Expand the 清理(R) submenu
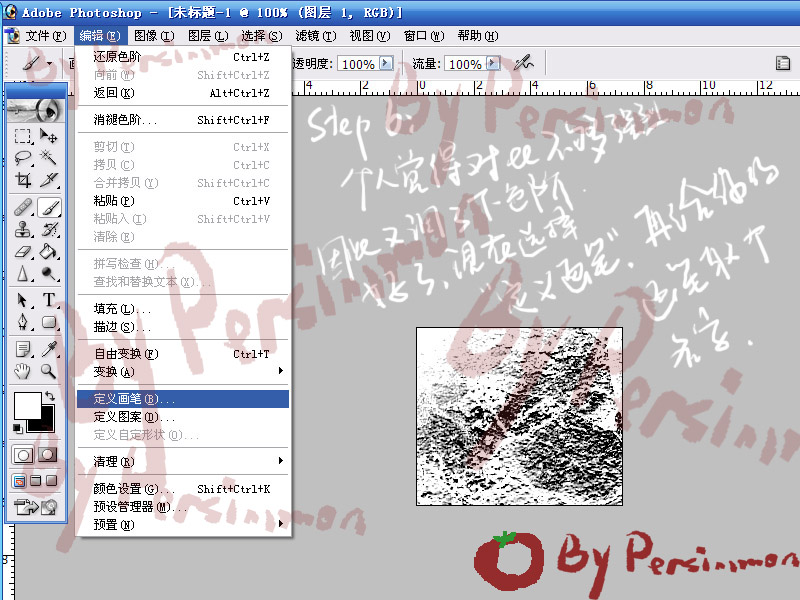 [281, 461]
